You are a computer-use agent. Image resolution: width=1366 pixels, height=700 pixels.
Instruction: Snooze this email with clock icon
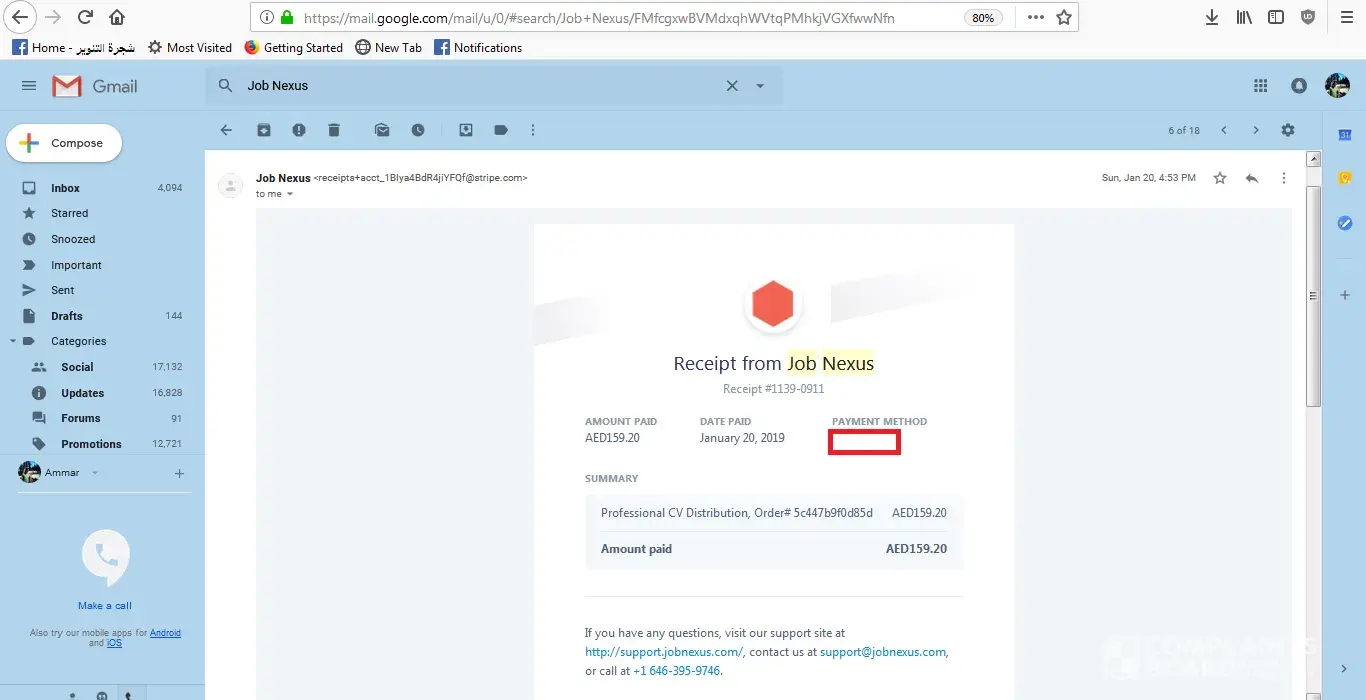pos(418,130)
